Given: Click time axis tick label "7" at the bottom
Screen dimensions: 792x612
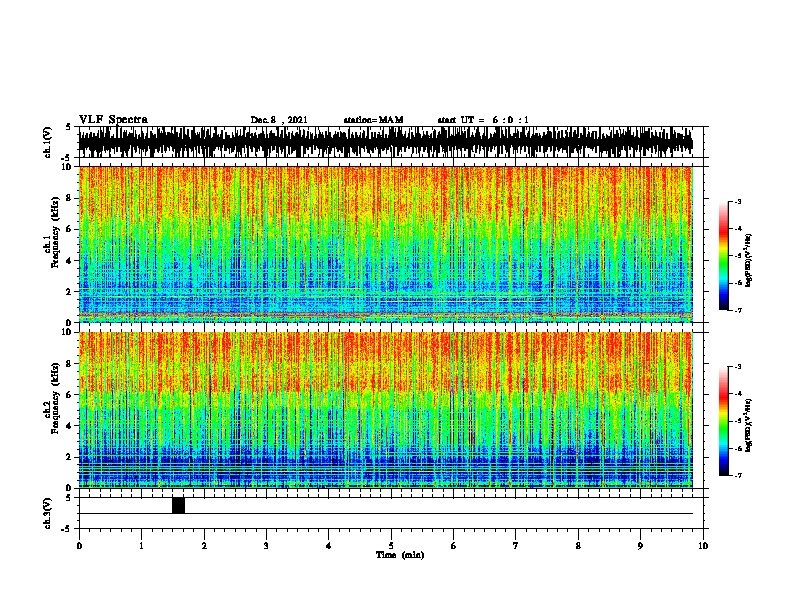Looking at the screenshot, I should tap(516, 546).
